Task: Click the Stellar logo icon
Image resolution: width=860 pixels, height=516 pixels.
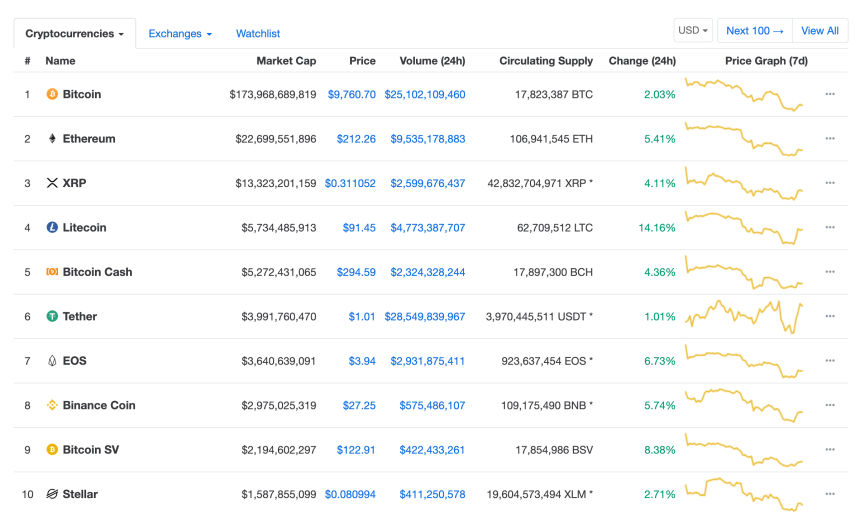Action: pyautogui.click(x=52, y=494)
